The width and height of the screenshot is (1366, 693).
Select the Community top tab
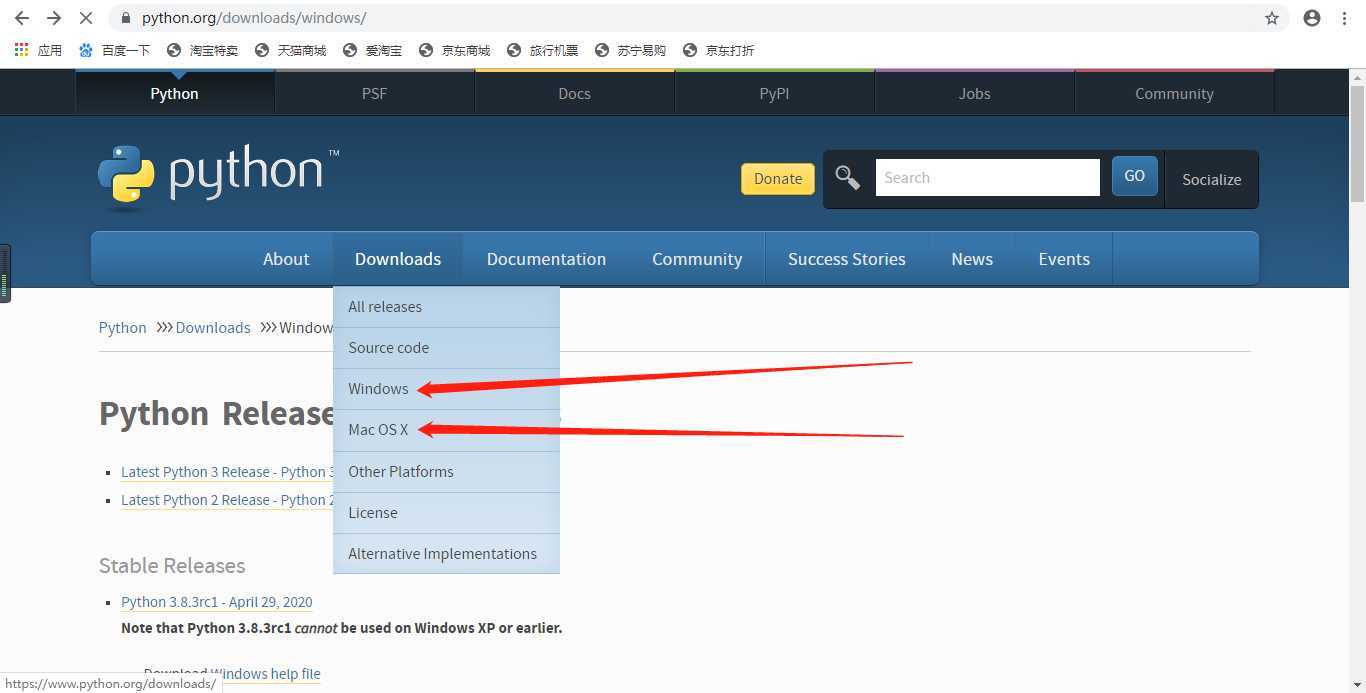coord(1174,94)
